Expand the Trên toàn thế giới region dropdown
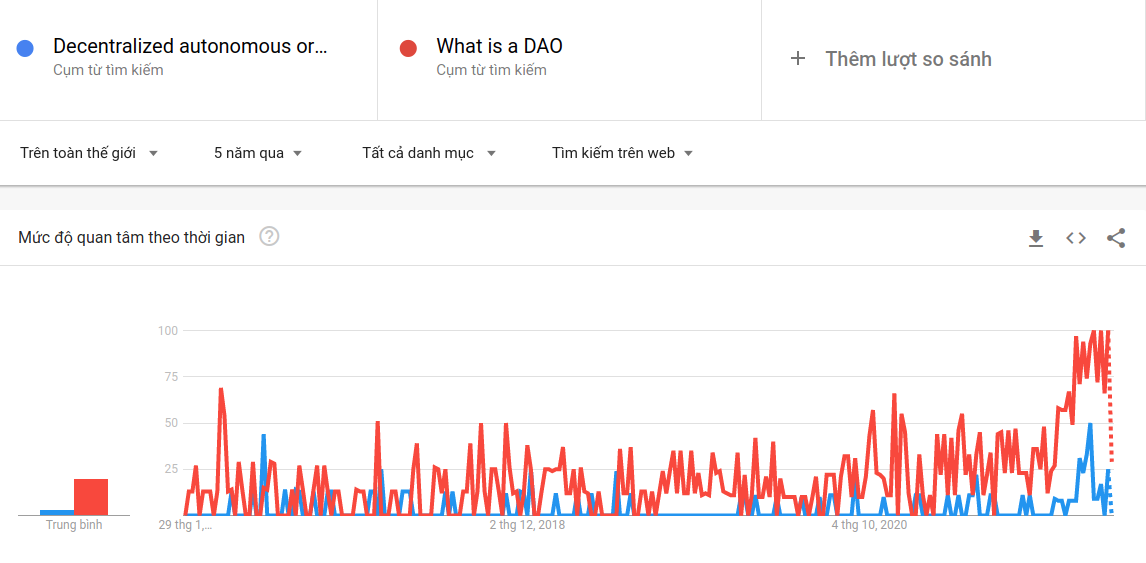This screenshot has height=563, width=1146. [89, 153]
